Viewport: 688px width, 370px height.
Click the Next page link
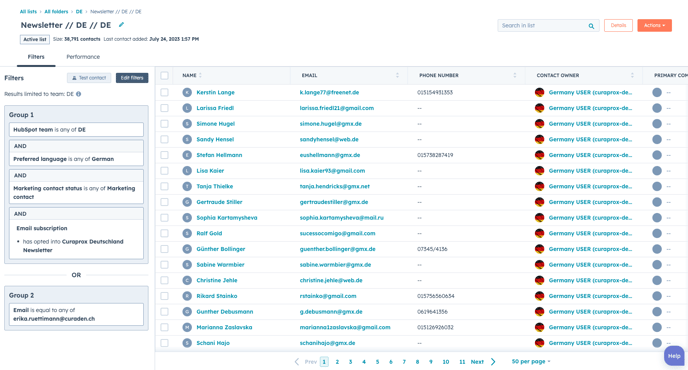[x=477, y=362]
